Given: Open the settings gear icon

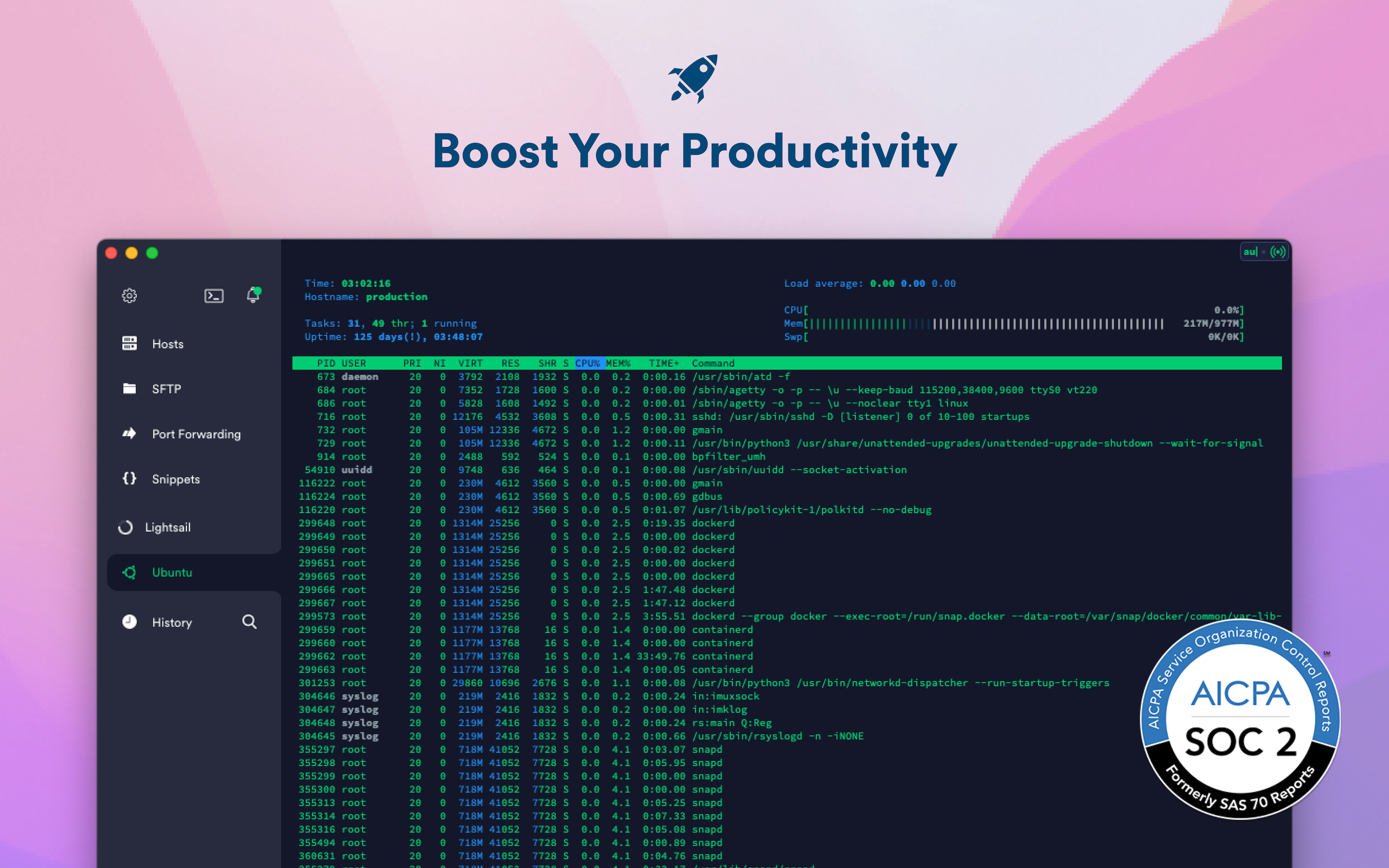Looking at the screenshot, I should pos(129,296).
